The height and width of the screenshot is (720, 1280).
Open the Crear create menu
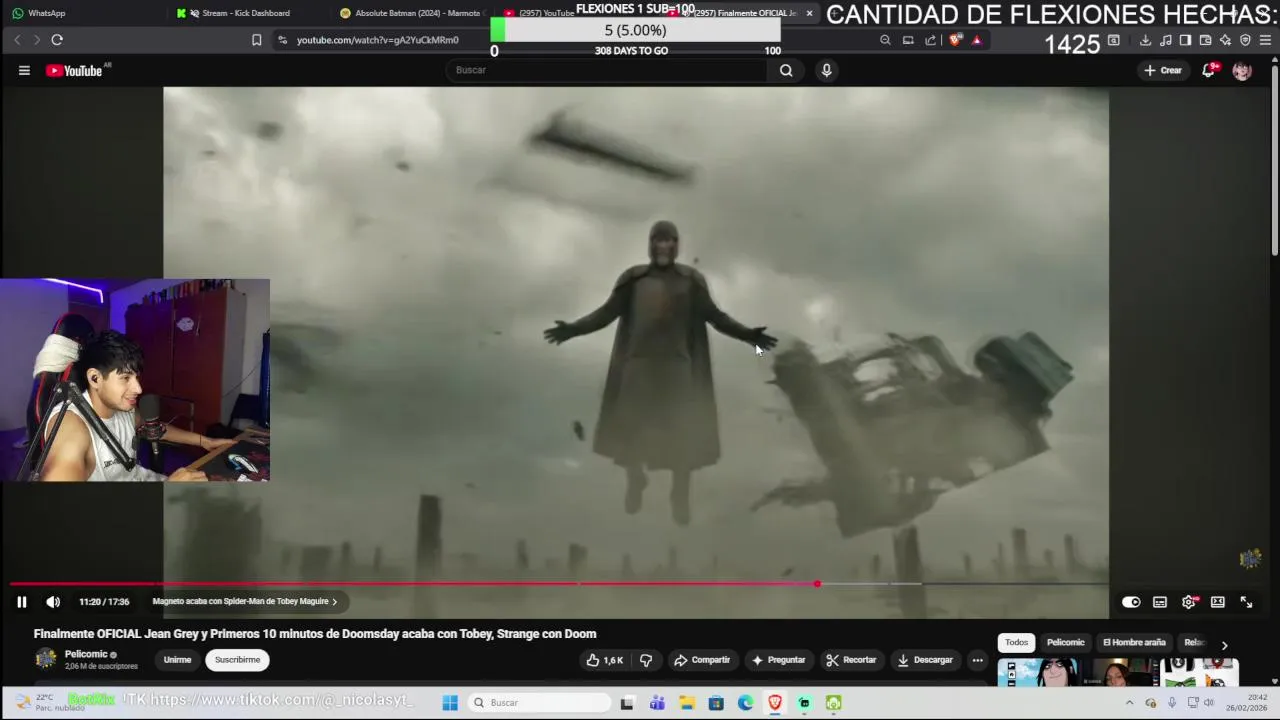click(x=1164, y=70)
